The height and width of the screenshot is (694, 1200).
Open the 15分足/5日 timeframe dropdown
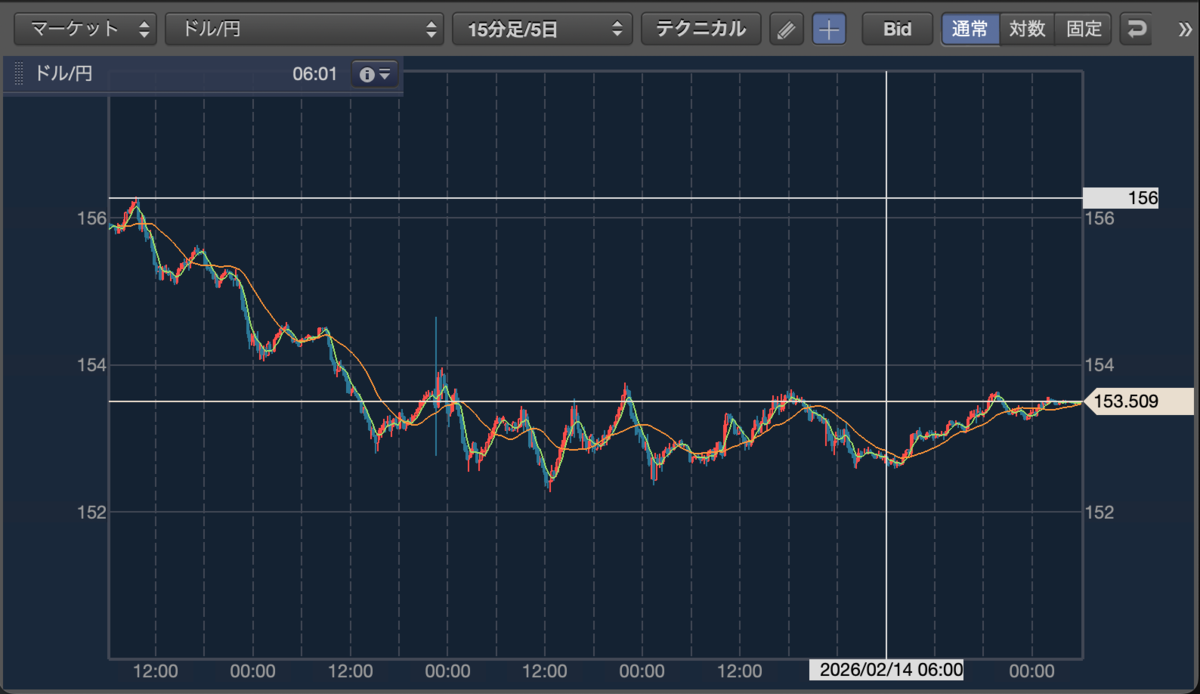point(542,29)
